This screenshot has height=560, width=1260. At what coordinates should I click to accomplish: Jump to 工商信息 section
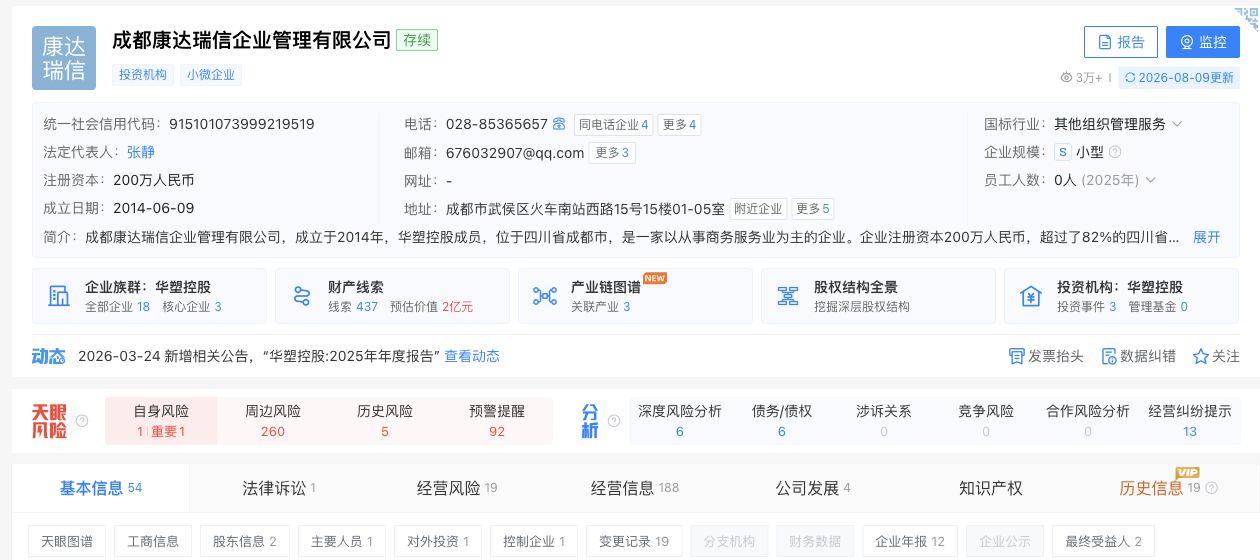(x=153, y=541)
